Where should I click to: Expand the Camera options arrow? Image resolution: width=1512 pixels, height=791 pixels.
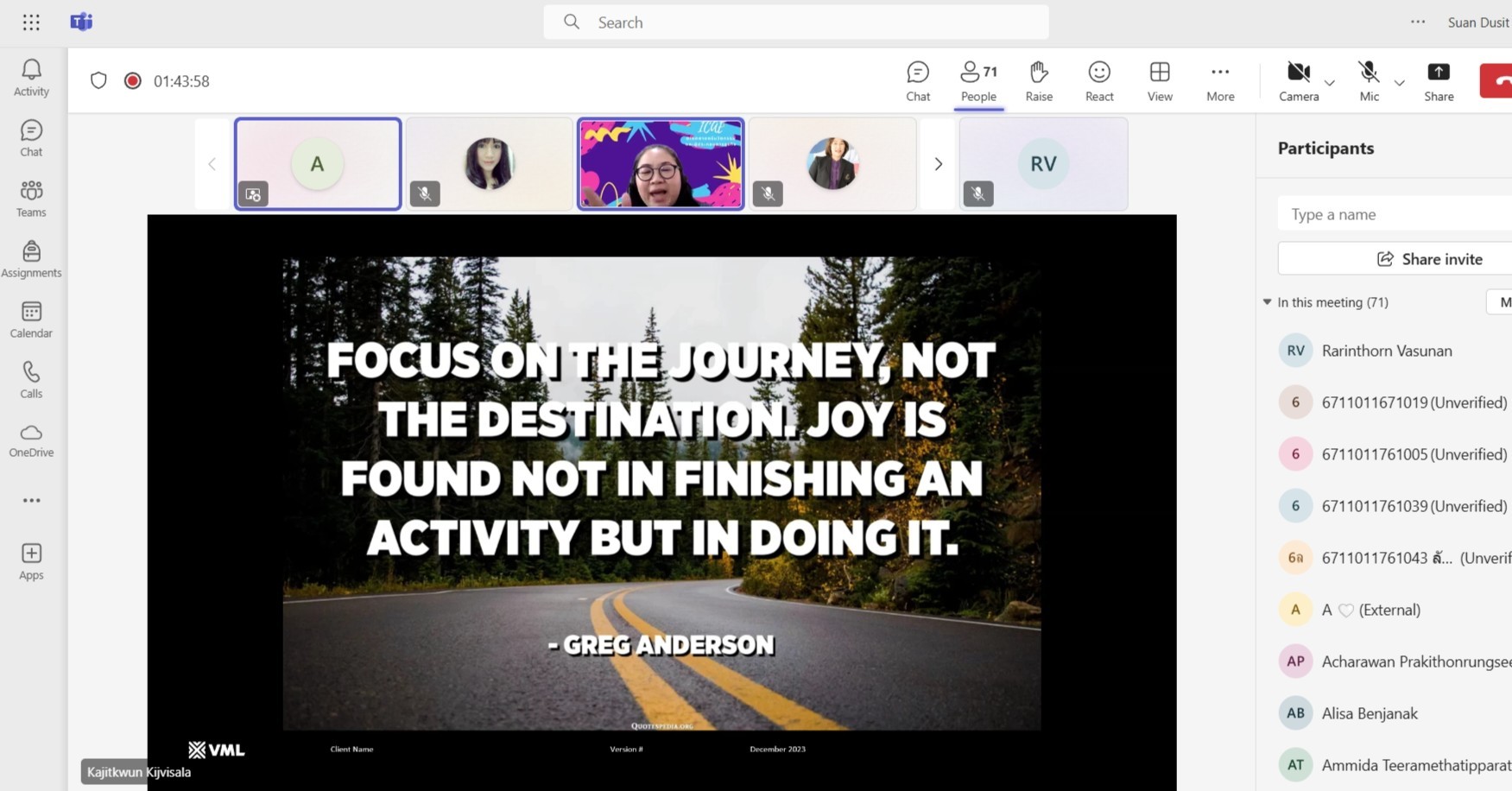coord(1330,83)
